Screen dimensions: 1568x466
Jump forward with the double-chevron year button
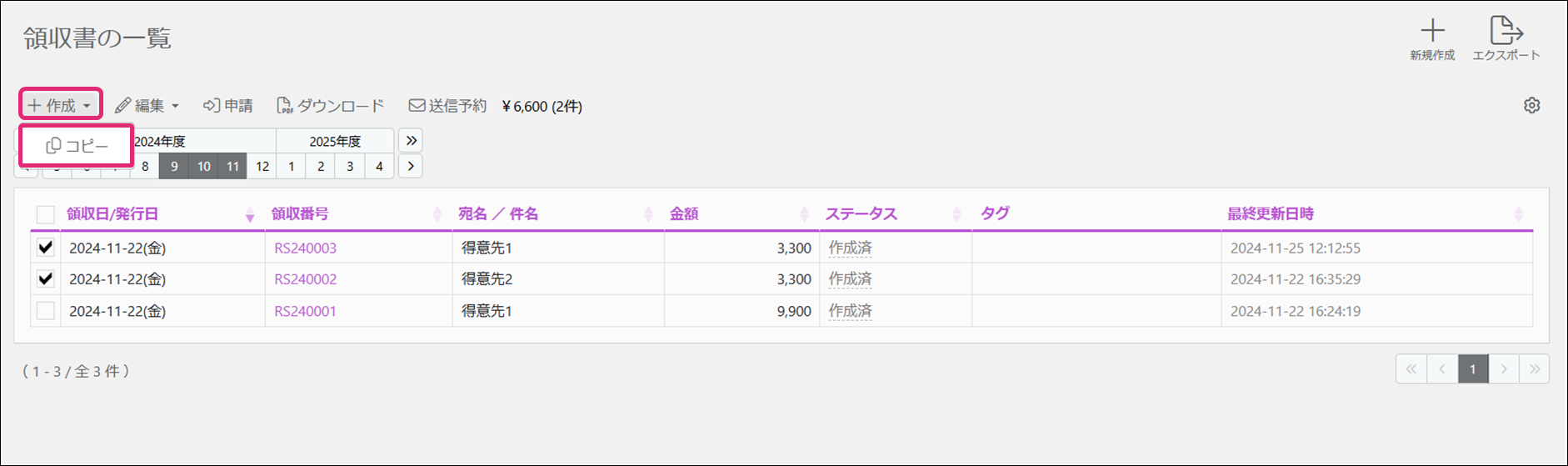(x=411, y=140)
